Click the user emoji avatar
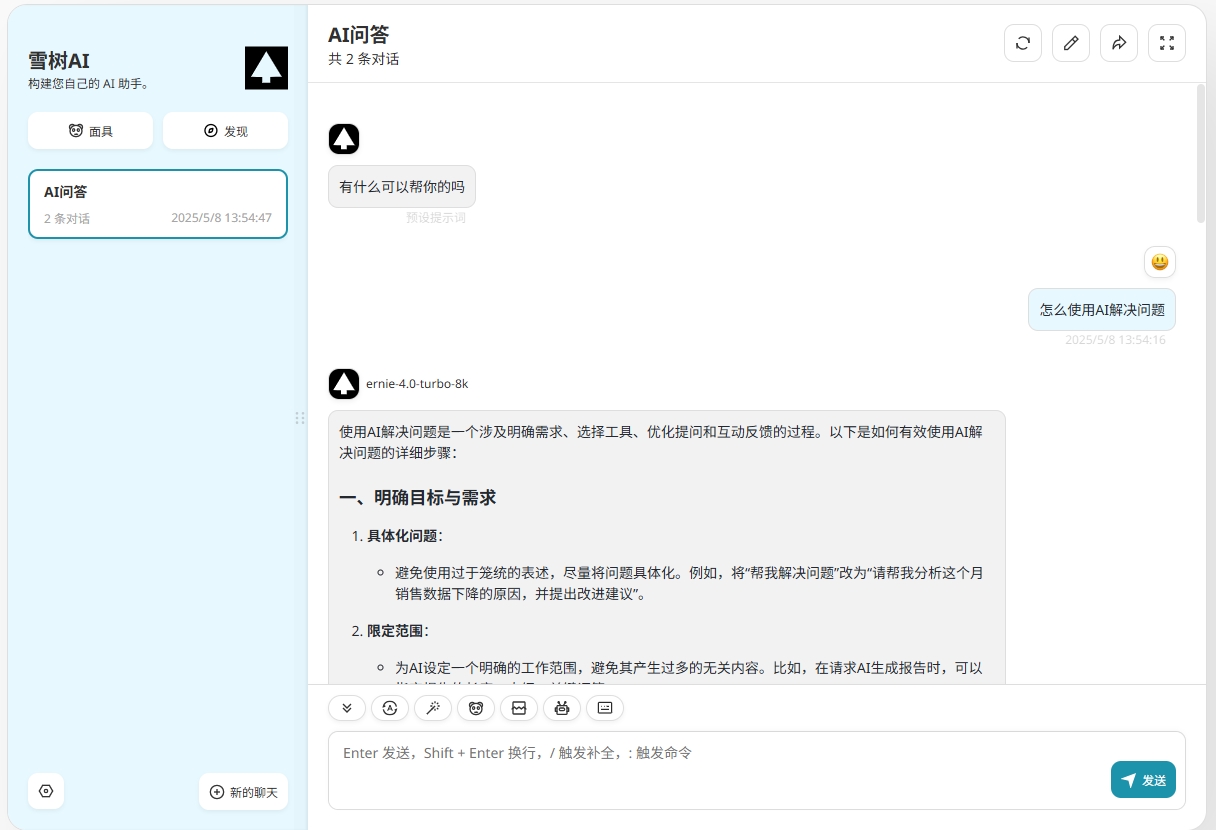Image resolution: width=1216 pixels, height=830 pixels. pyautogui.click(x=1160, y=262)
